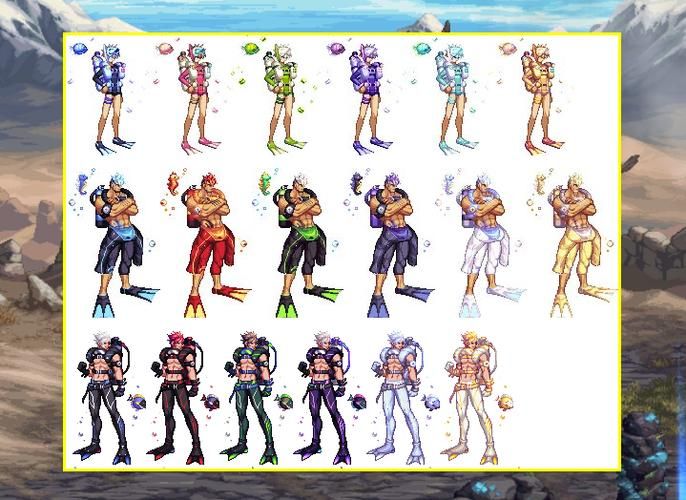
Task: Click the blue pufferfish in top-left corner
Action: pyautogui.click(x=79, y=48)
